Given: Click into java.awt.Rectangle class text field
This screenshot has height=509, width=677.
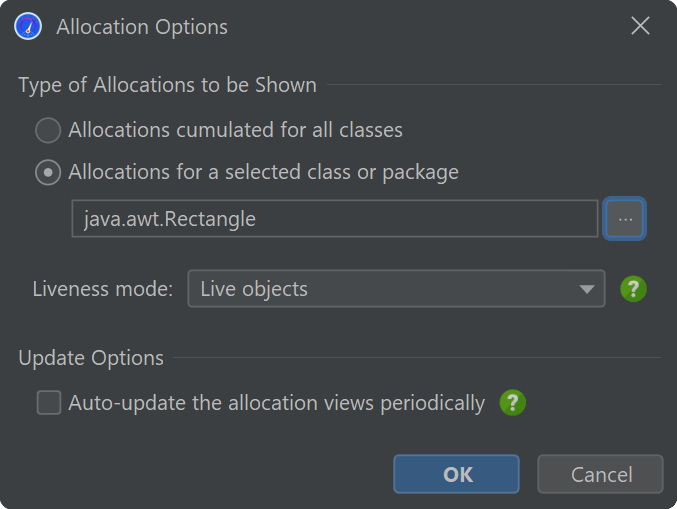Looking at the screenshot, I should [x=335, y=218].
